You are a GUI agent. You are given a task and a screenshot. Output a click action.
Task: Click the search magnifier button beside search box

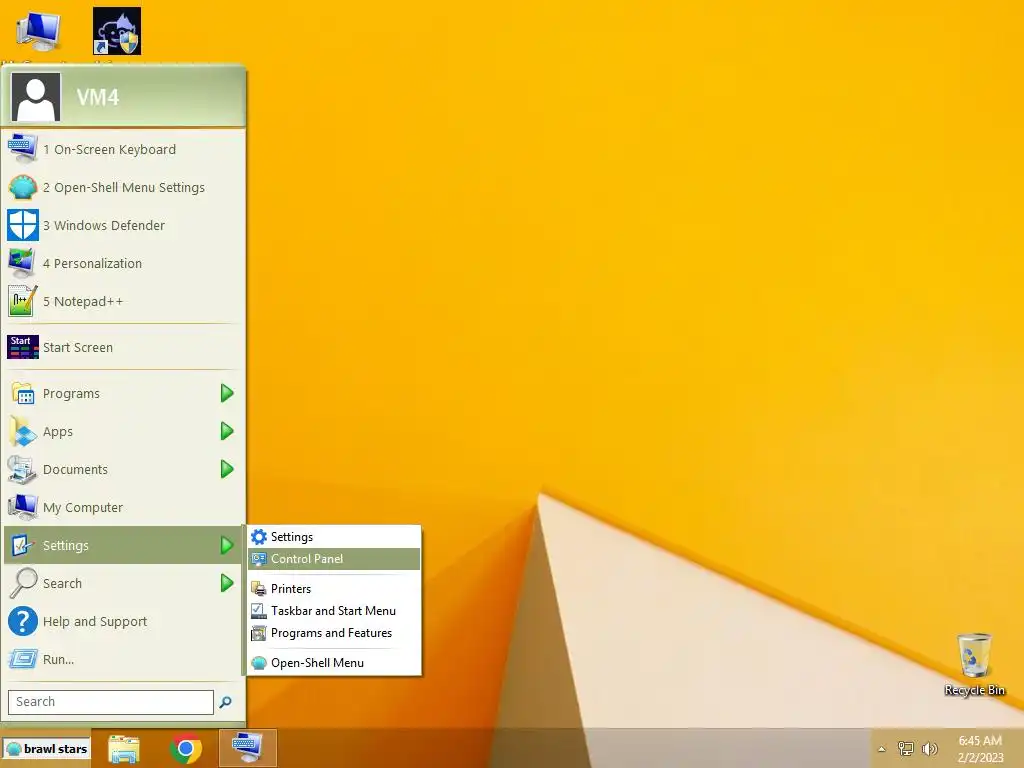[225, 702]
